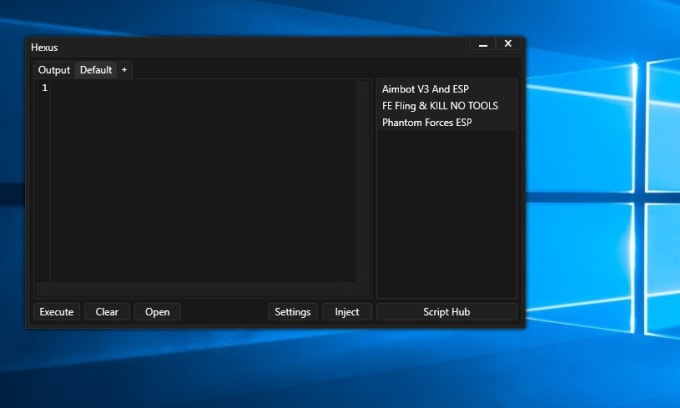Open Hexus Settings

[x=292, y=312]
